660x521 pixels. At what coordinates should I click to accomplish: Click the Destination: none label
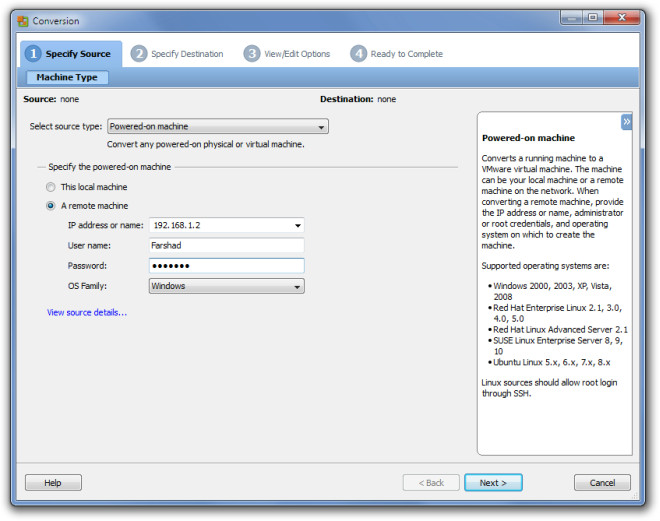point(358,99)
